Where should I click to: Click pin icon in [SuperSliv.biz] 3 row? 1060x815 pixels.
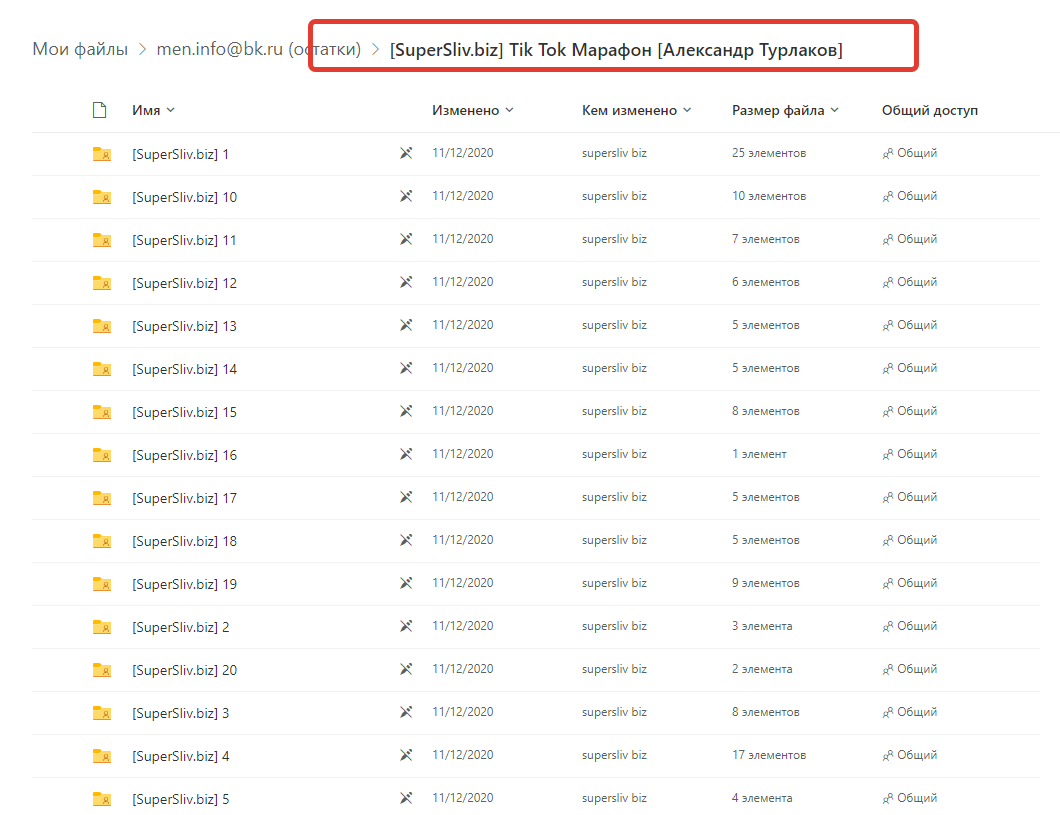406,712
